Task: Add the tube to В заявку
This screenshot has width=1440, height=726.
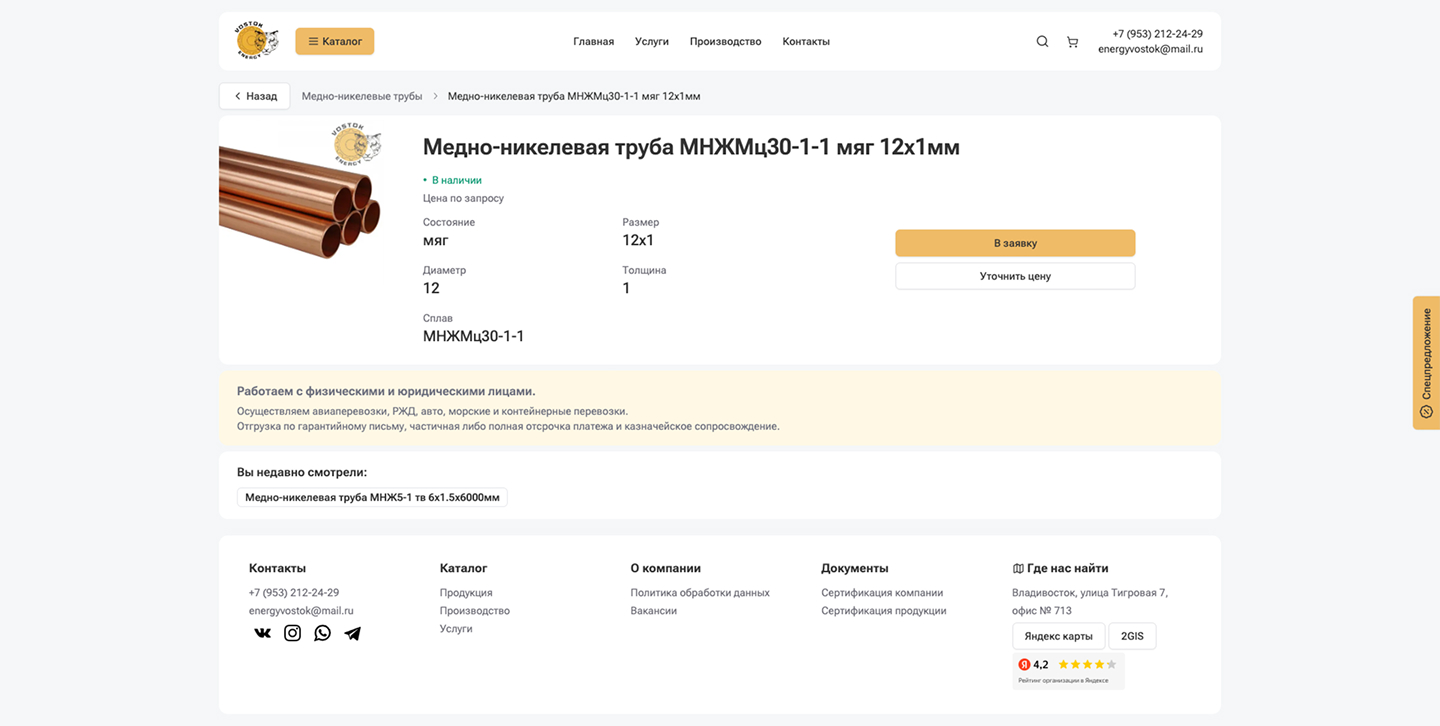Action: (x=1014, y=242)
